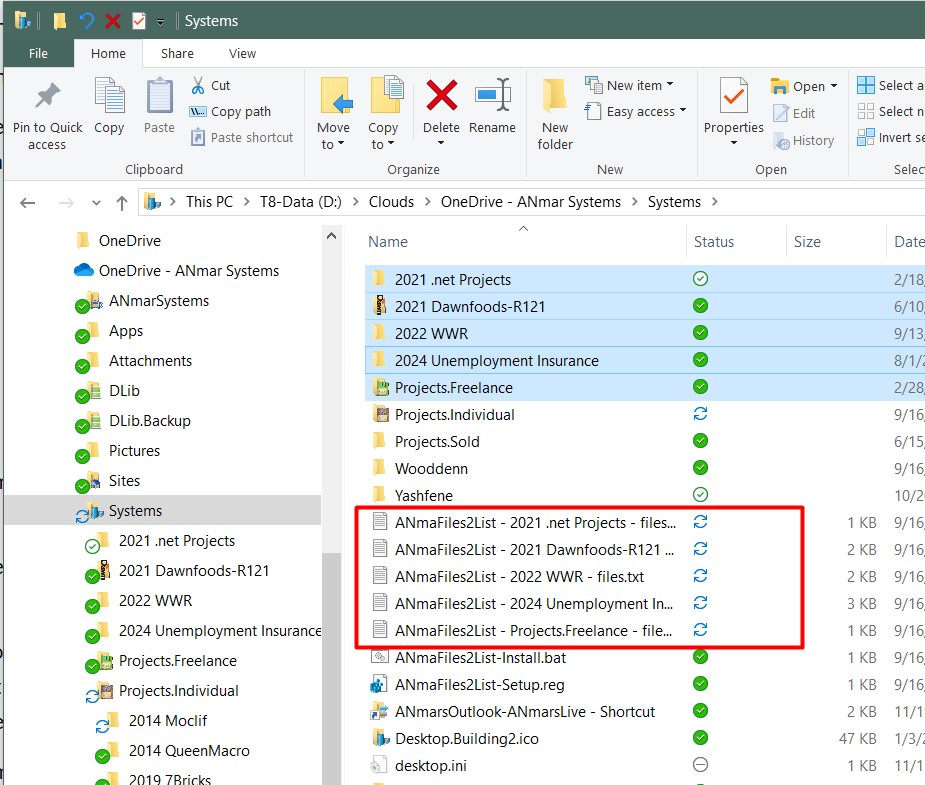
Task: Click the Copy icon in Clipboard group
Action: [x=109, y=99]
